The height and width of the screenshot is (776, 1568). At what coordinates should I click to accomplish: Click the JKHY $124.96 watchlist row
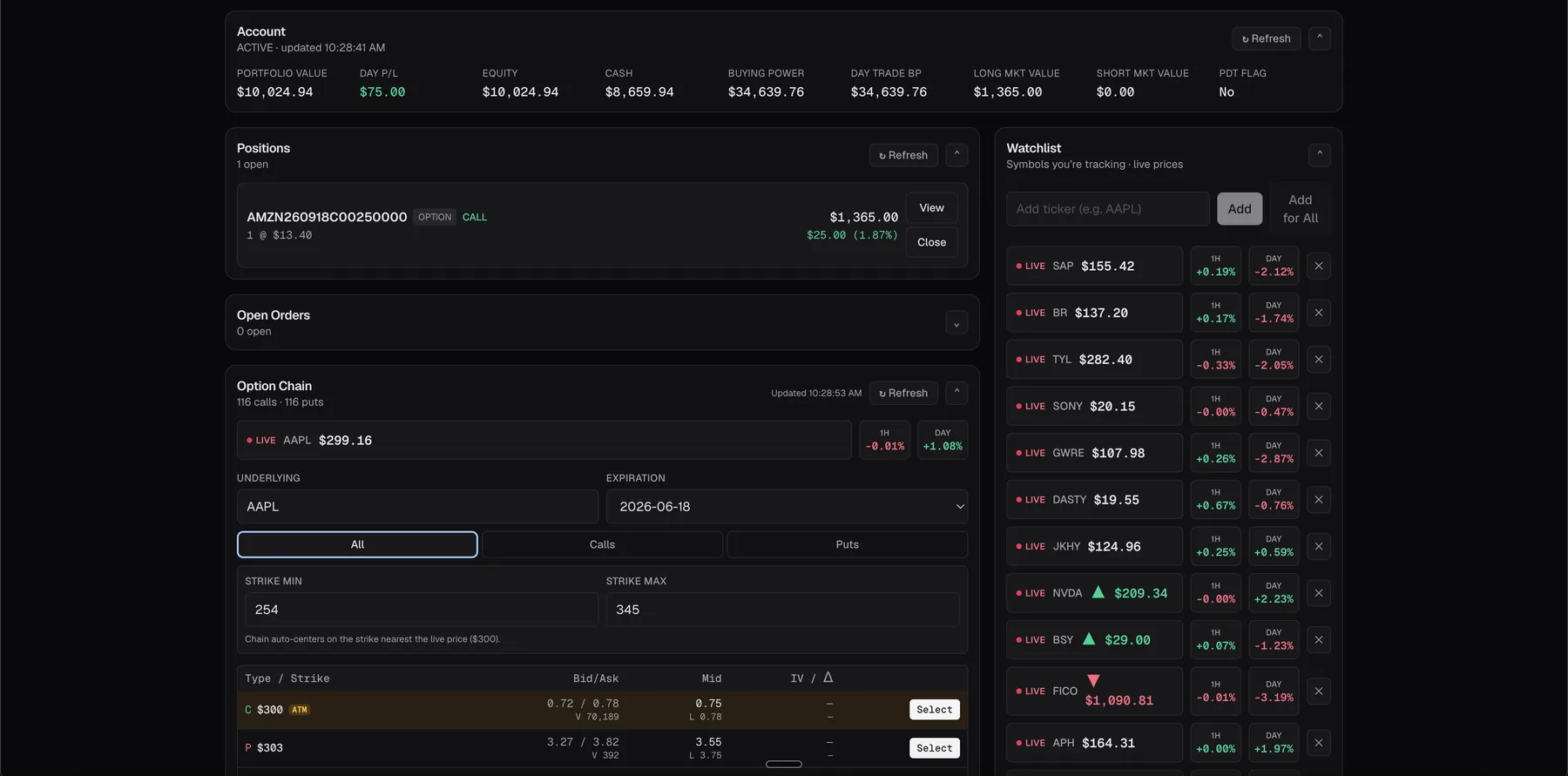[x=1094, y=546]
